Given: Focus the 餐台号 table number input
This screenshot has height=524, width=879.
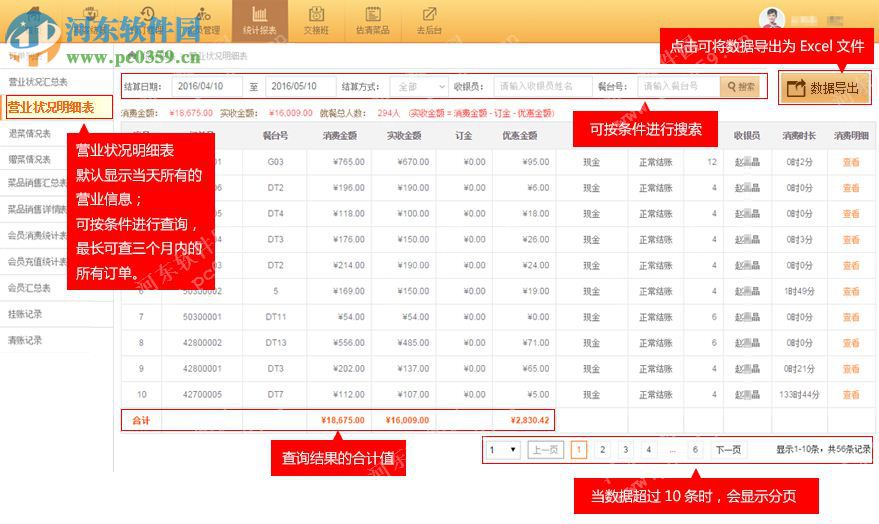Looking at the screenshot, I should [679, 86].
